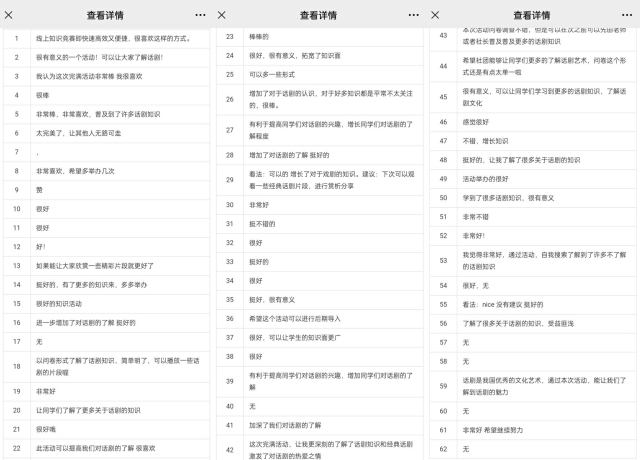Select the '挺不错的' response in row 31

click(262, 224)
